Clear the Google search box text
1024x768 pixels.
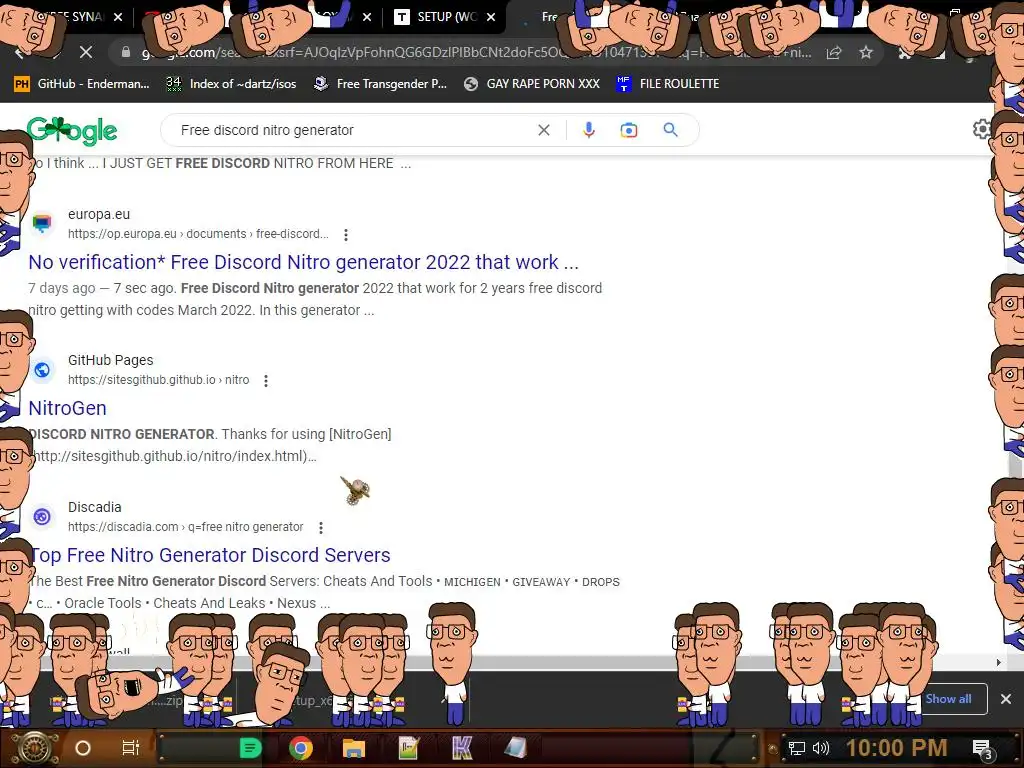pos(543,130)
